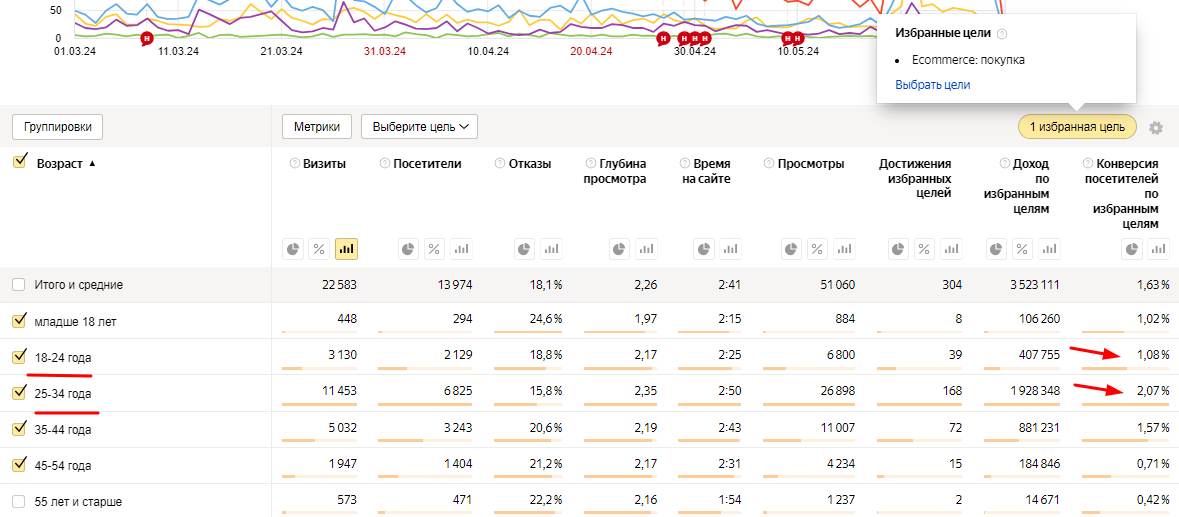Click the 20.04.24 date on chart axis
This screenshot has height=517, width=1179.
click(x=590, y=51)
